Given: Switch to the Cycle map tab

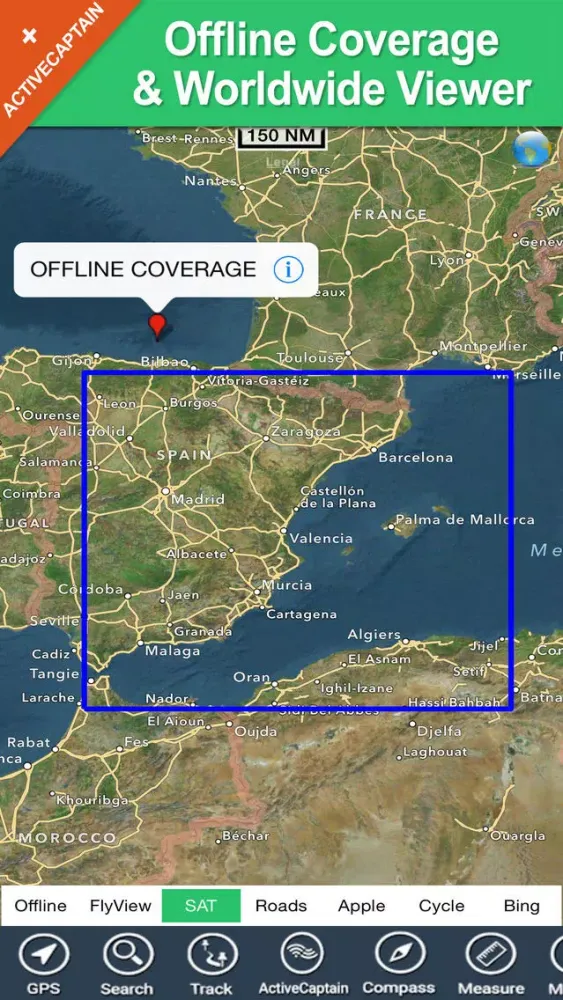Looking at the screenshot, I should pos(441,906).
